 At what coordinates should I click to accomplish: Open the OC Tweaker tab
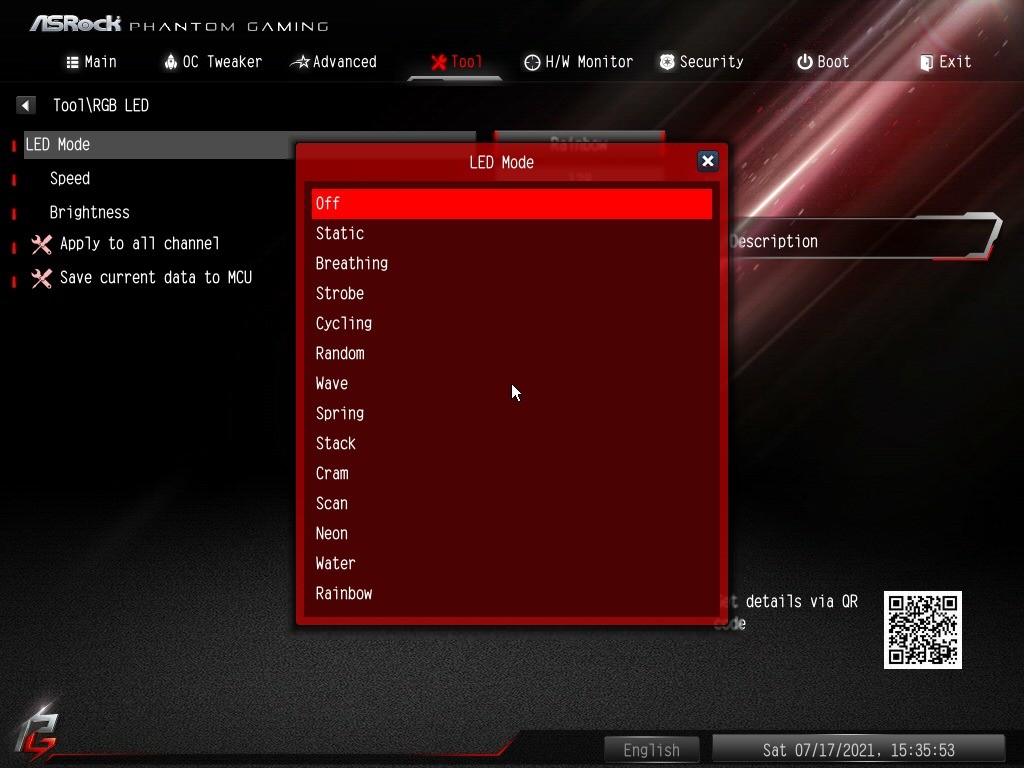213,62
